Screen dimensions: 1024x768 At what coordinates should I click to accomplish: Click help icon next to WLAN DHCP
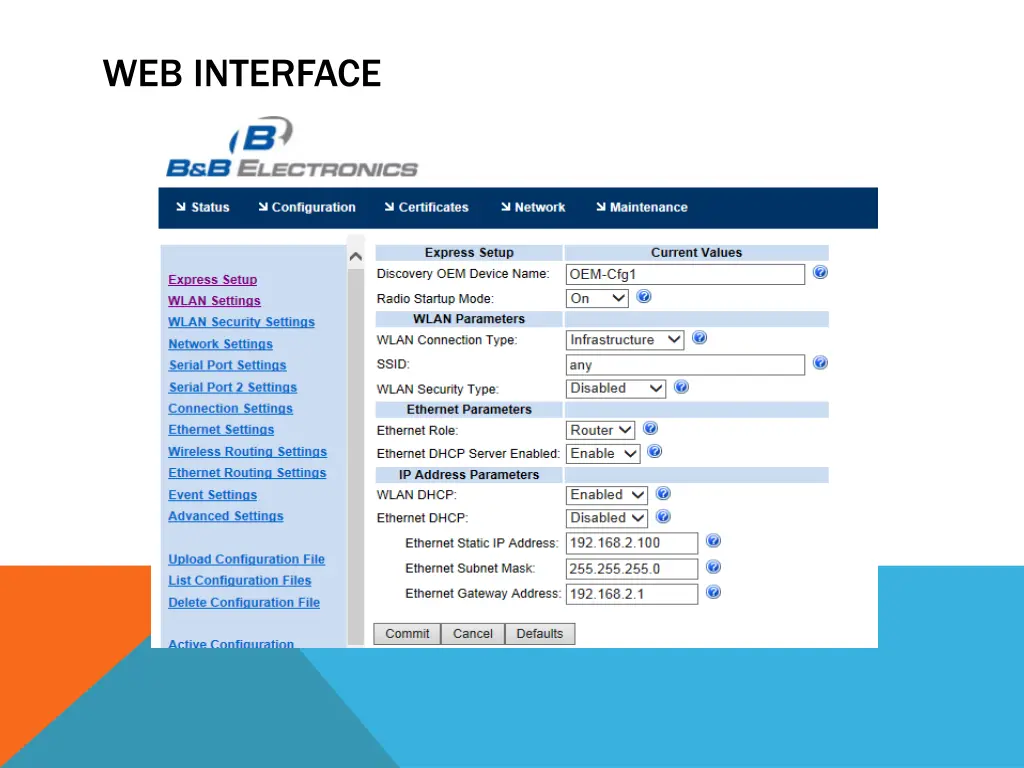663,494
